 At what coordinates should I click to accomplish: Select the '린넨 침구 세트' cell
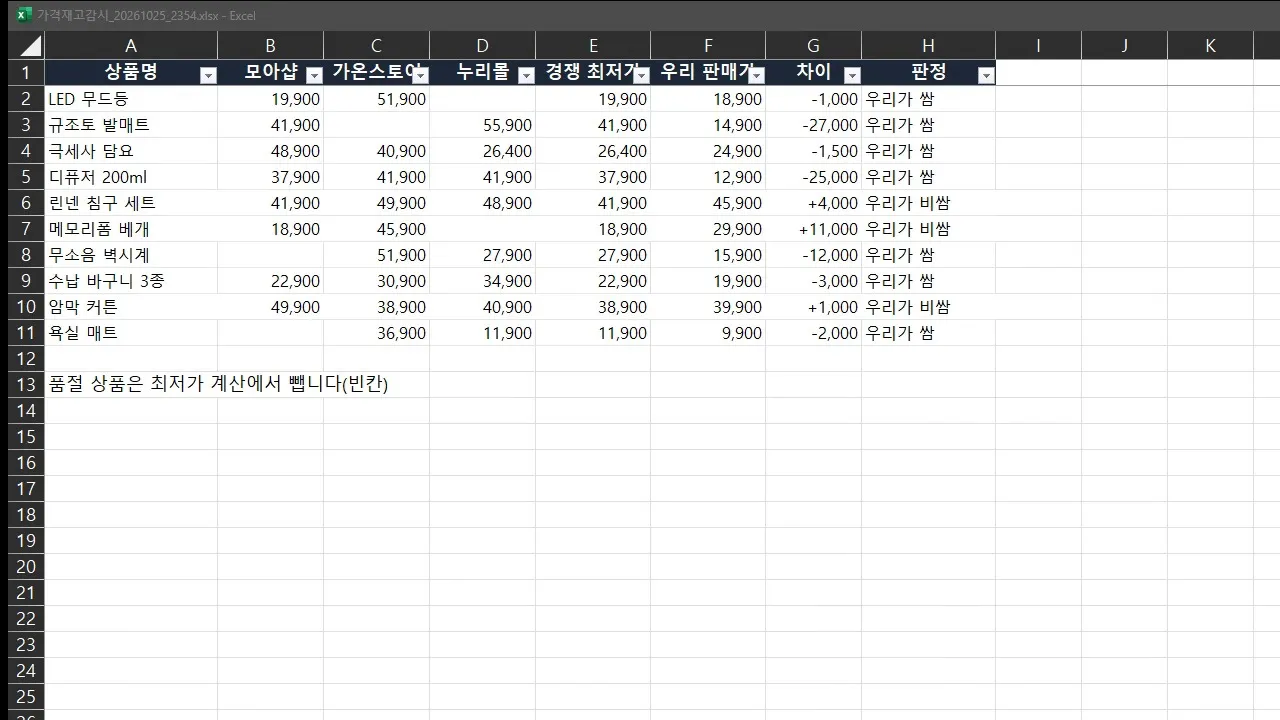click(x=131, y=203)
